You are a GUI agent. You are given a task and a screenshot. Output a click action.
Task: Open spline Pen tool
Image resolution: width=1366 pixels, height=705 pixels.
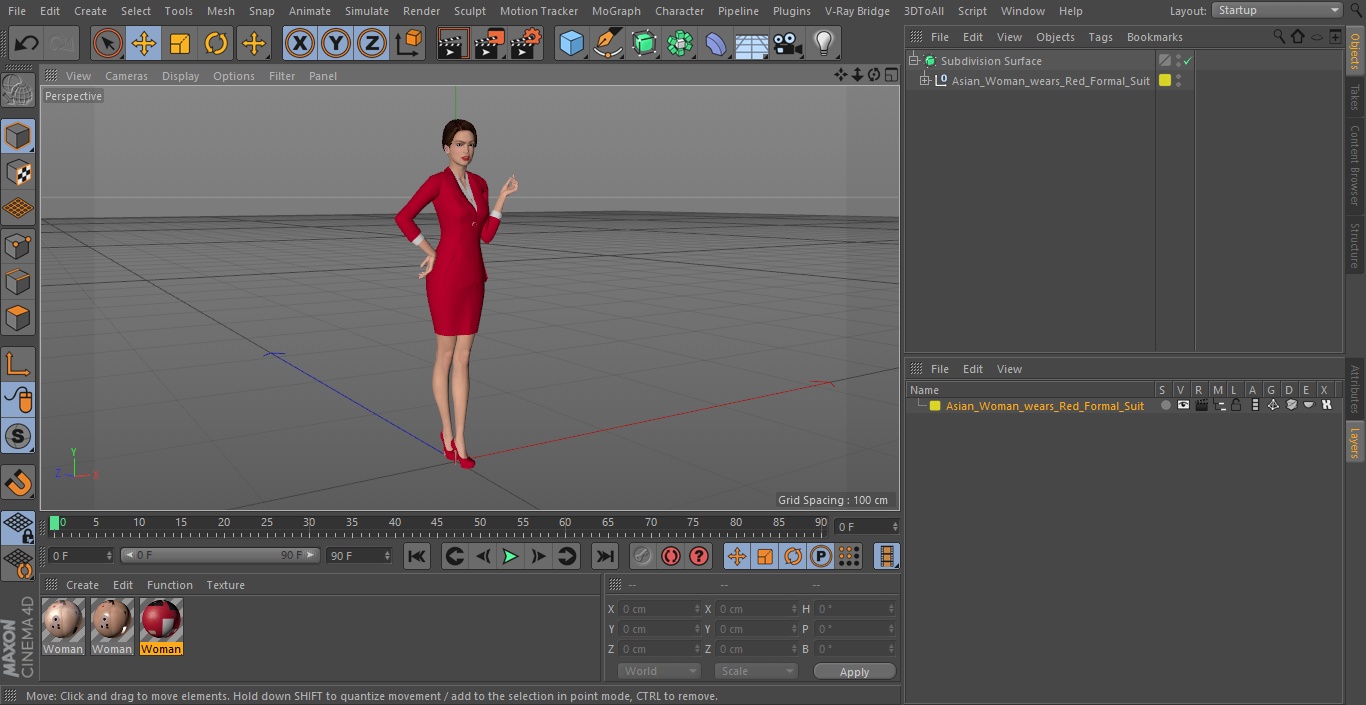tap(608, 44)
